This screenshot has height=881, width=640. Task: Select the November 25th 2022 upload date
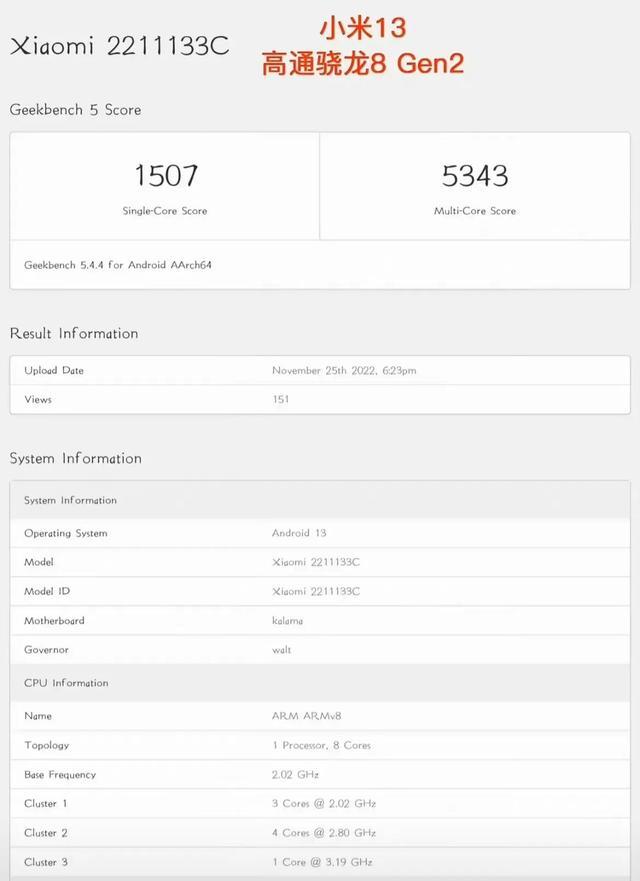pos(344,371)
